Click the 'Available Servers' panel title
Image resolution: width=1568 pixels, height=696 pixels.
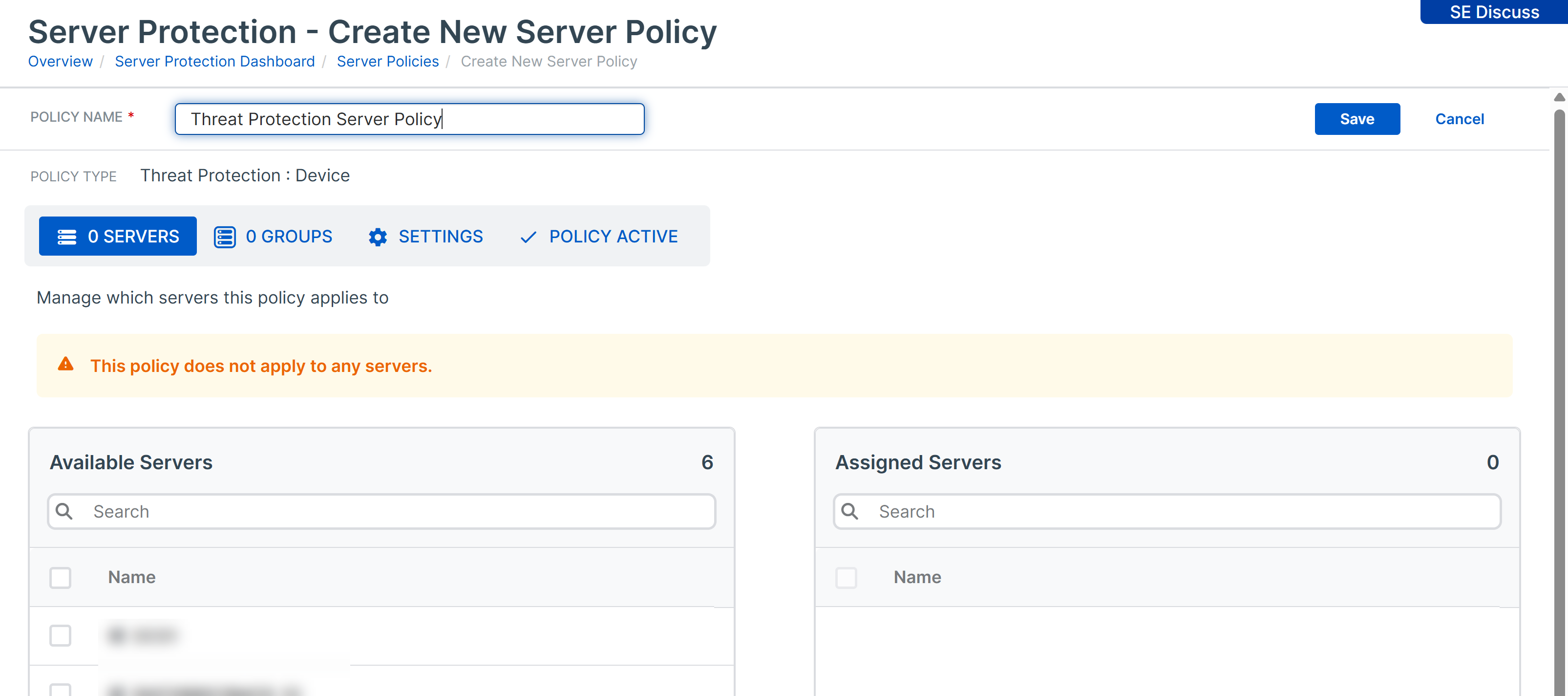coord(131,462)
